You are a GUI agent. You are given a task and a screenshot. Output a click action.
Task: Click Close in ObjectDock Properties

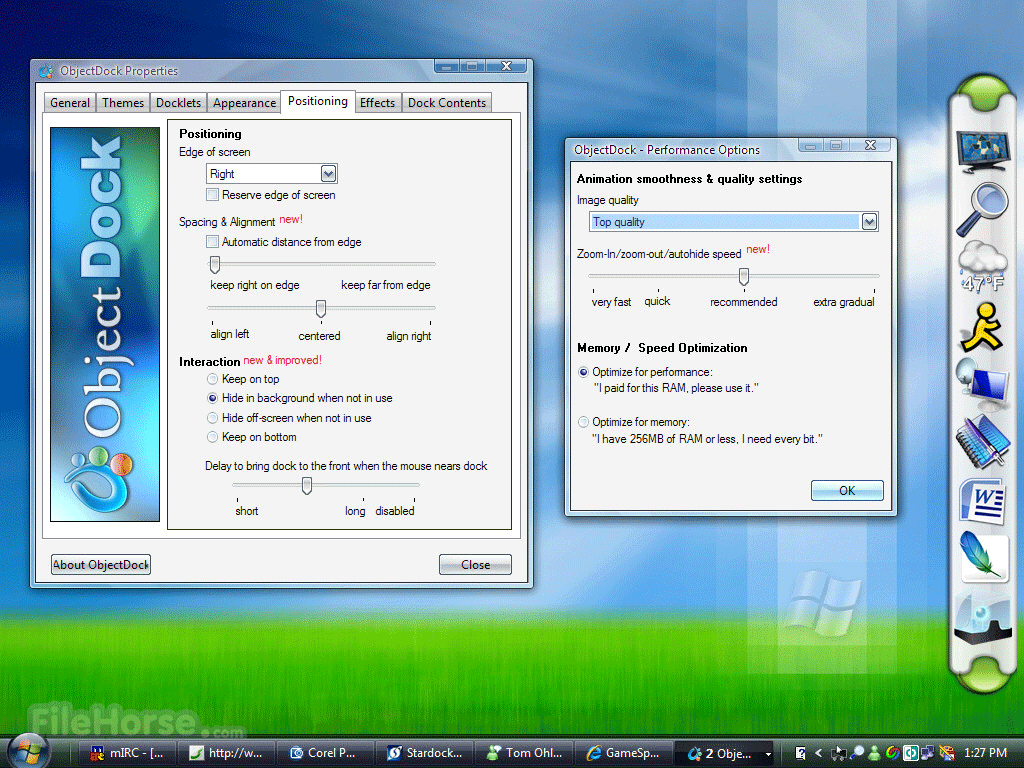coord(475,565)
